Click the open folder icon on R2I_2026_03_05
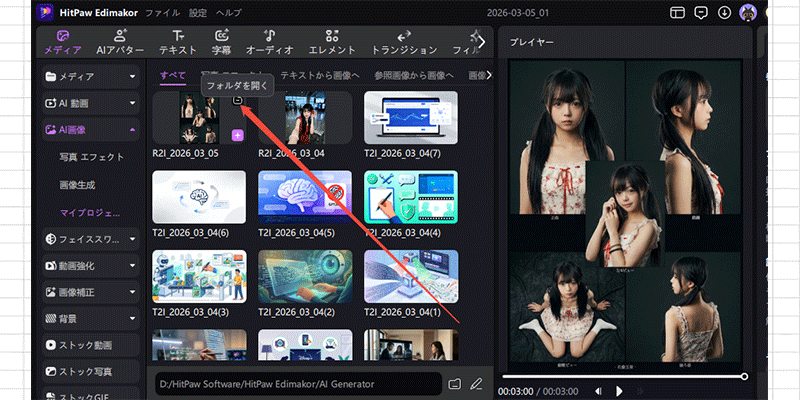The height and width of the screenshot is (400, 800). 237,100
